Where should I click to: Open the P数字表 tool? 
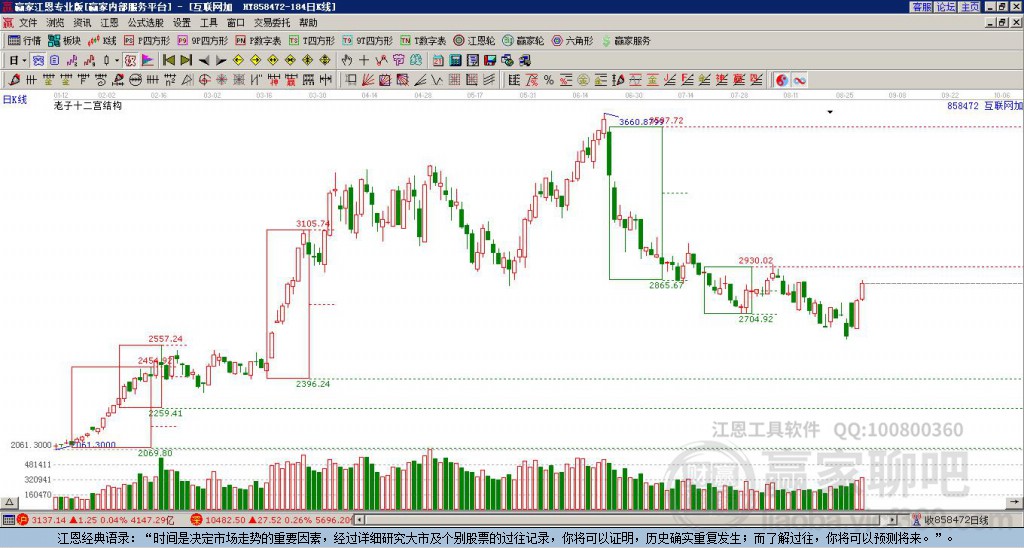tap(258, 40)
